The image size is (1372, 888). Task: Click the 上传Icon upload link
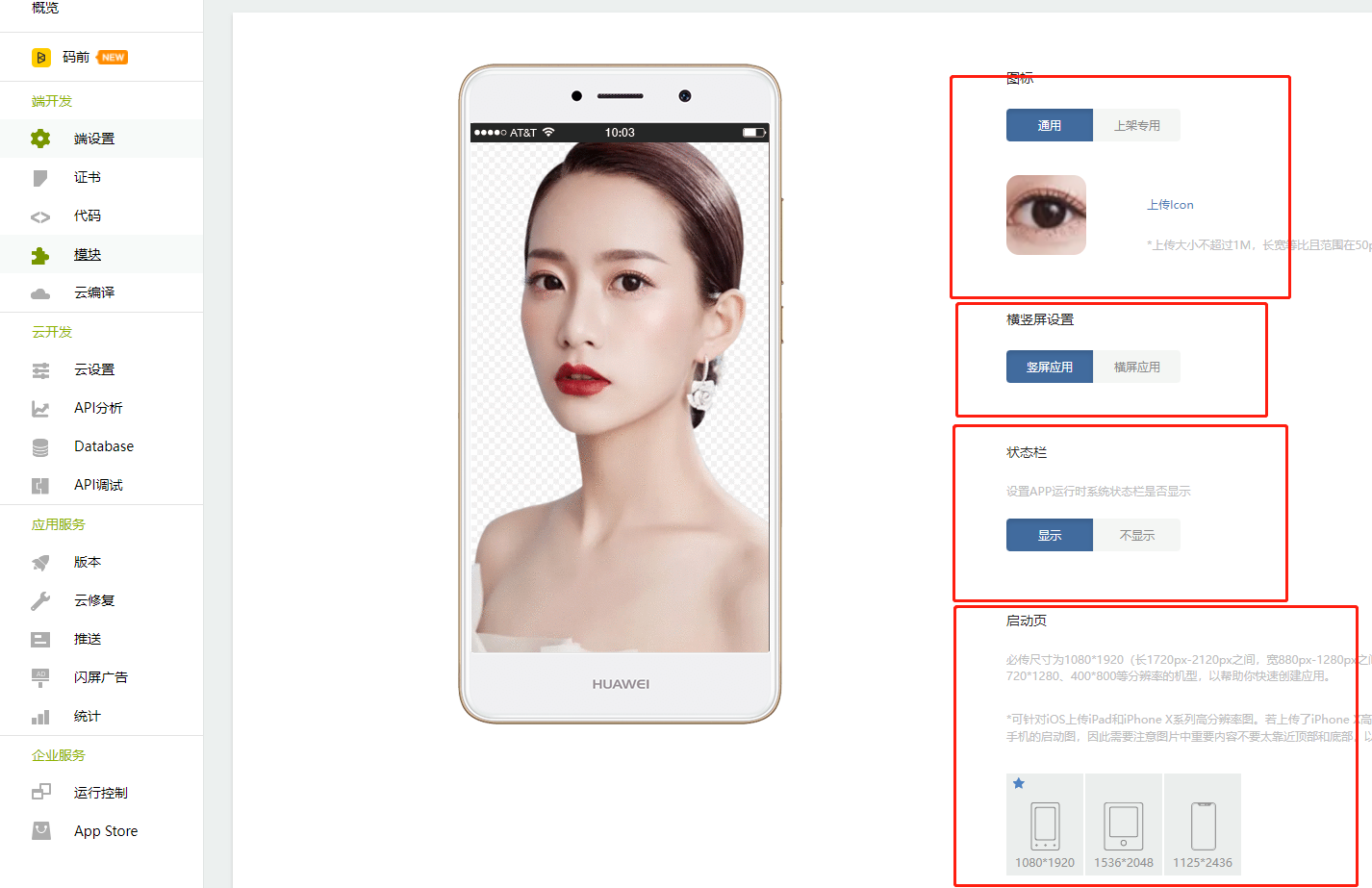click(x=1170, y=205)
